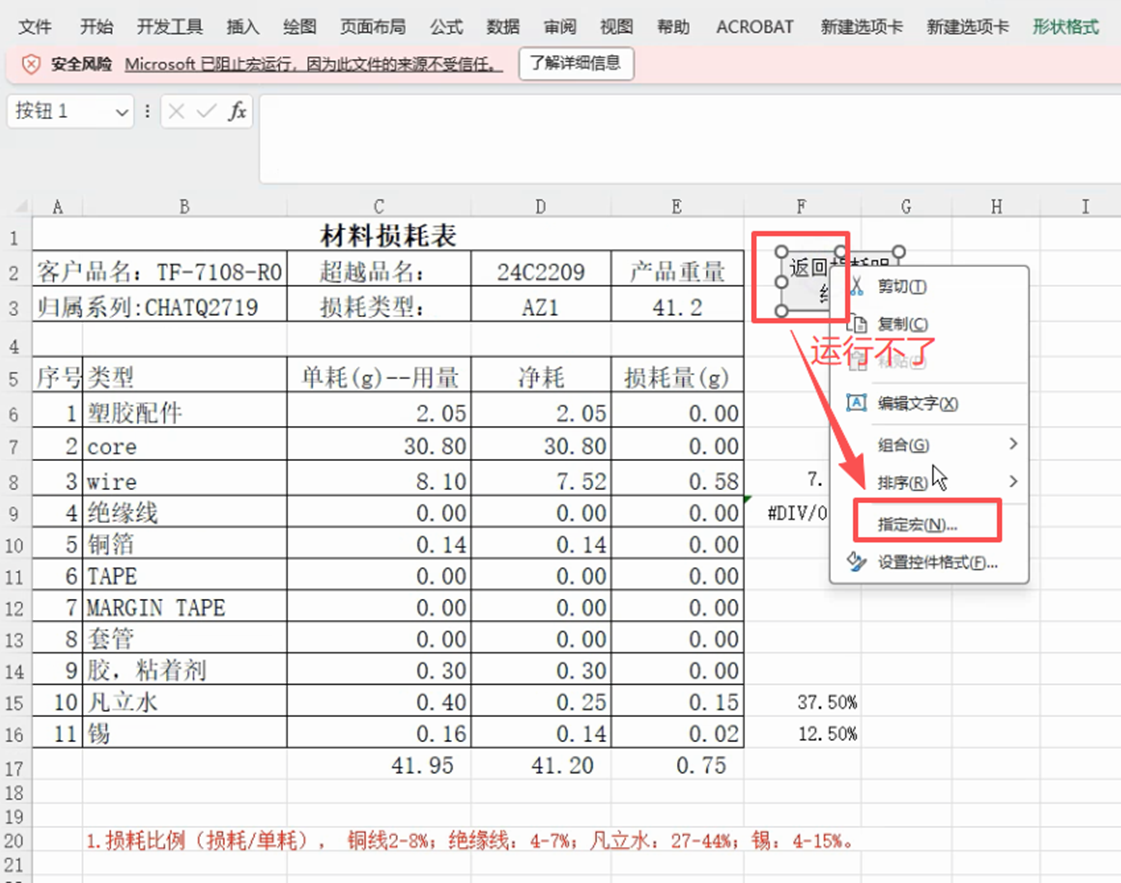Click the cell containing 24C2209
Screen dimensions: 1121x883
[x=540, y=271]
